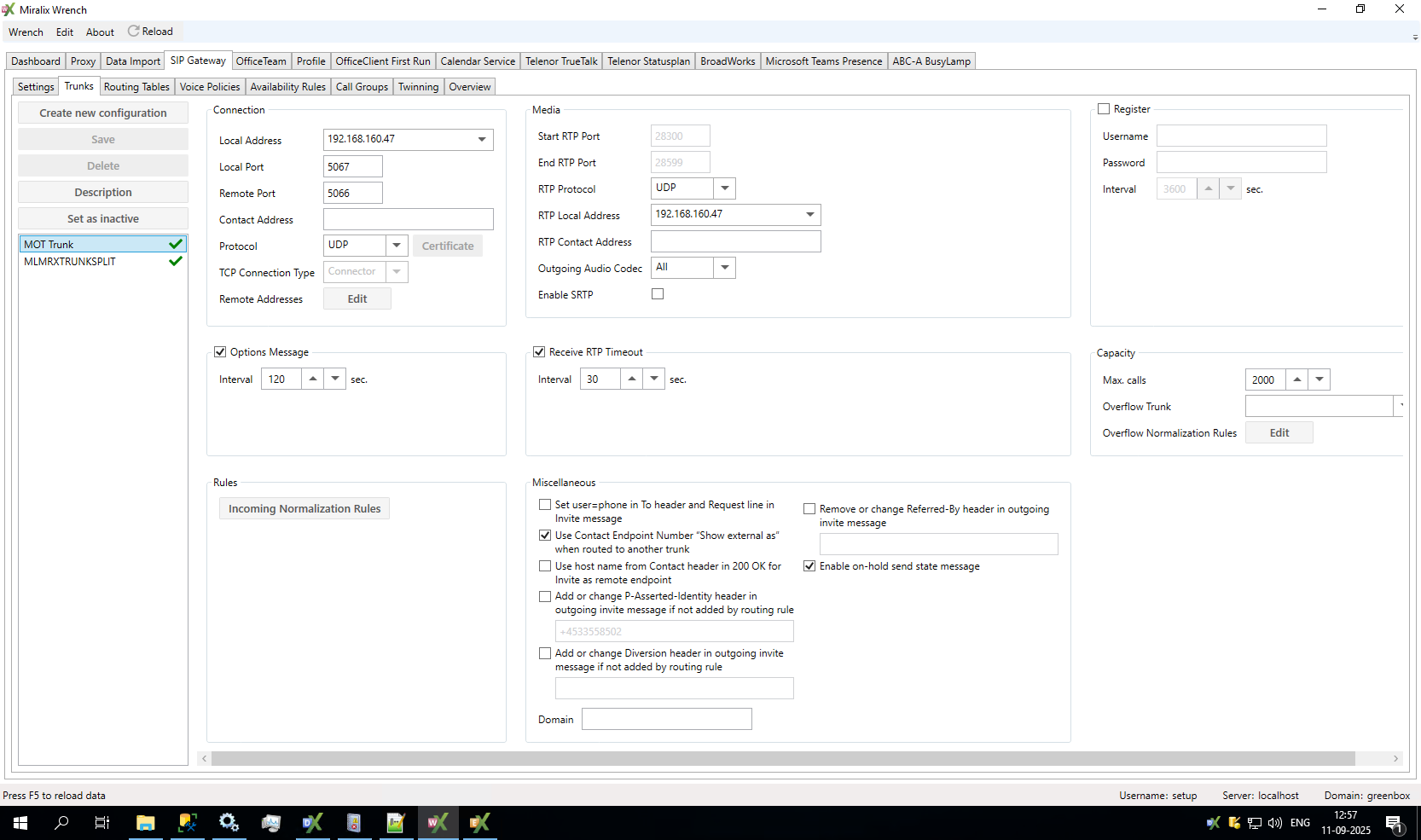Image resolution: width=1421 pixels, height=840 pixels.
Task: Uncheck 'Use Contact Endpoint Number' option
Action: coord(545,536)
